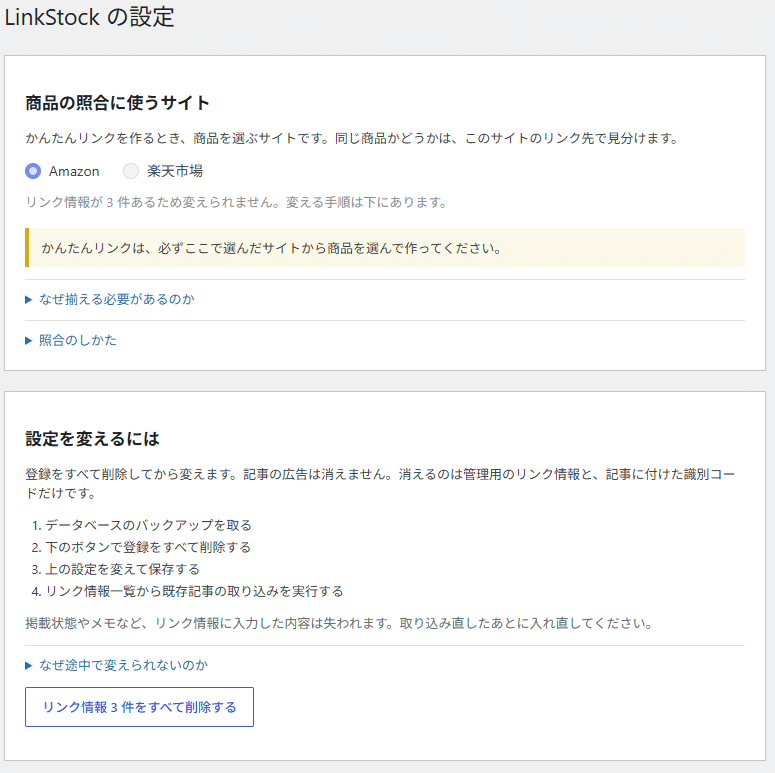Click step 1 データベースのバックアップを取る
The width and height of the screenshot is (775, 773).
[x=148, y=525]
